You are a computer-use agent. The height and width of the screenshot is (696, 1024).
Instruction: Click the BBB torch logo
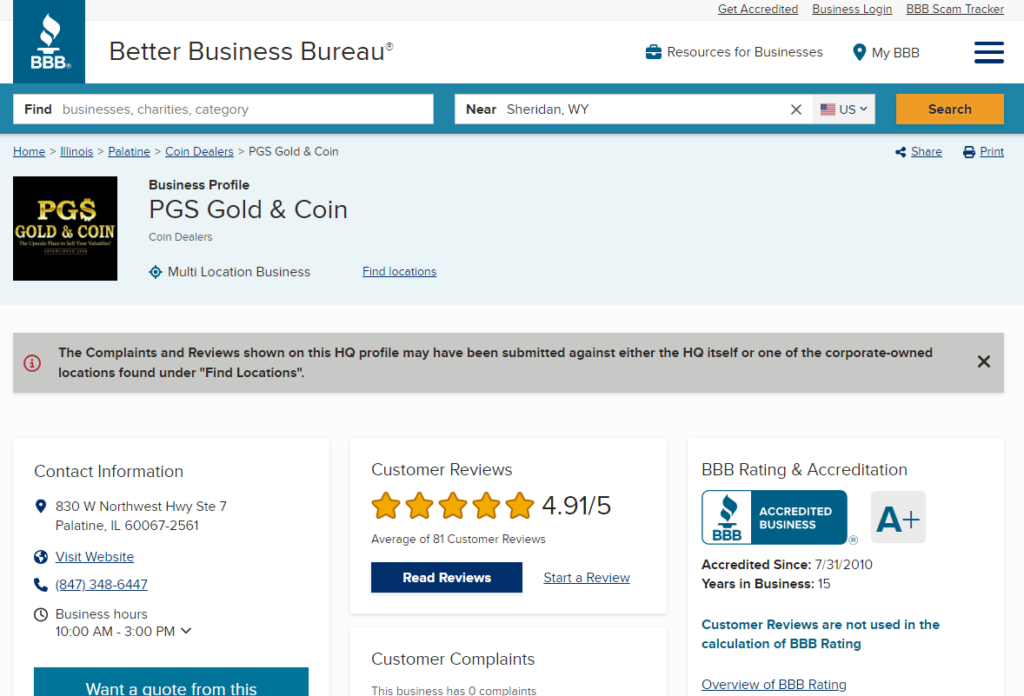(49, 42)
